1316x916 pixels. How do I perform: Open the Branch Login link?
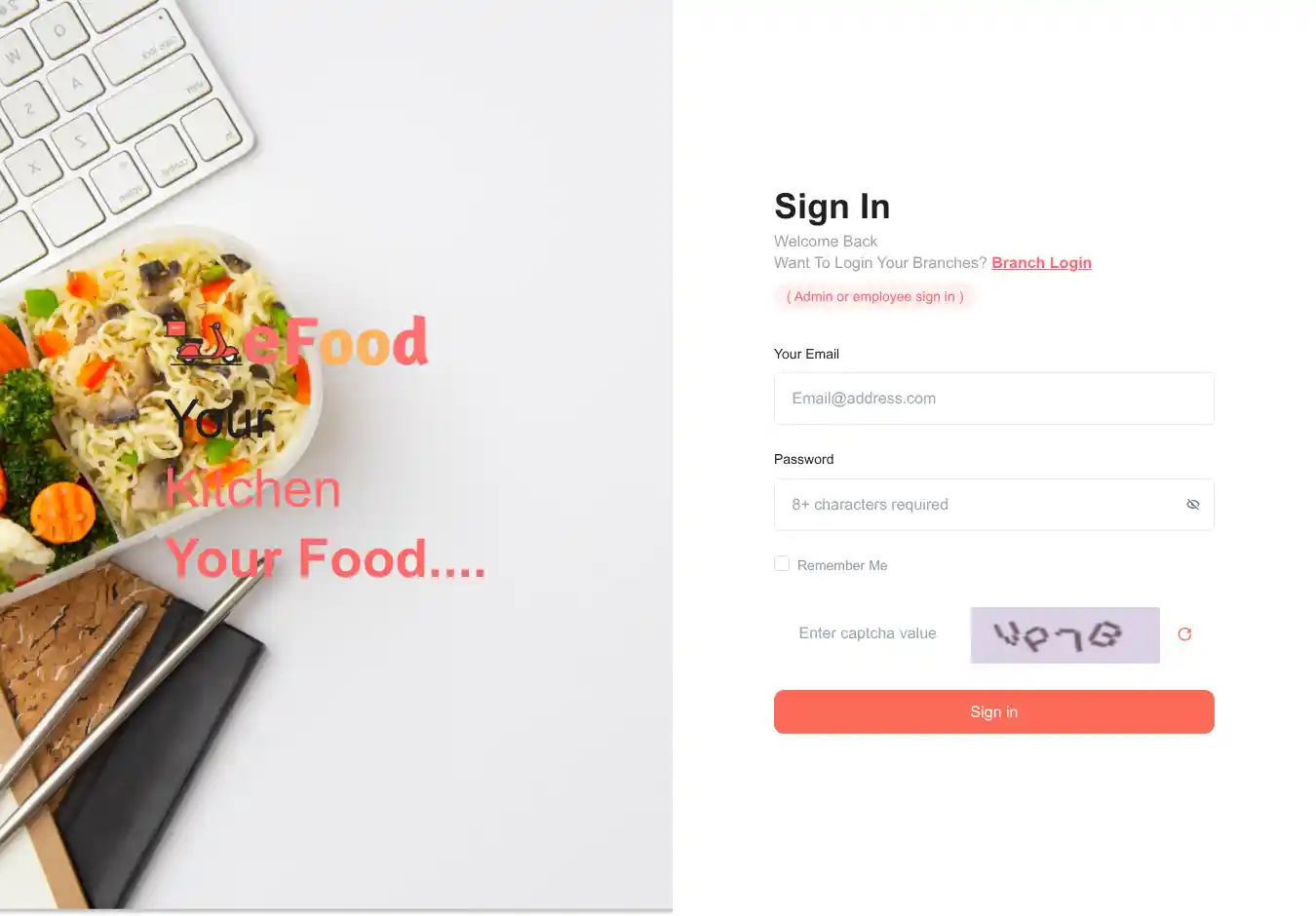pos(1041,263)
